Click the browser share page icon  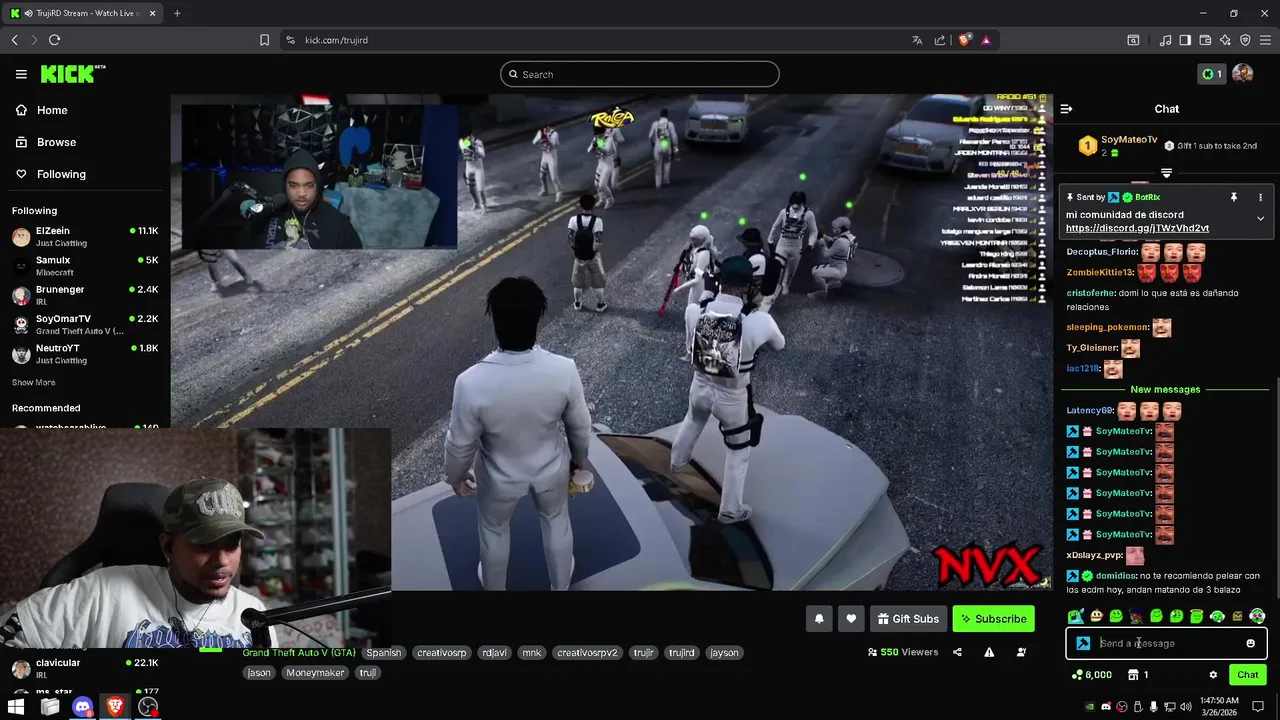tap(940, 40)
